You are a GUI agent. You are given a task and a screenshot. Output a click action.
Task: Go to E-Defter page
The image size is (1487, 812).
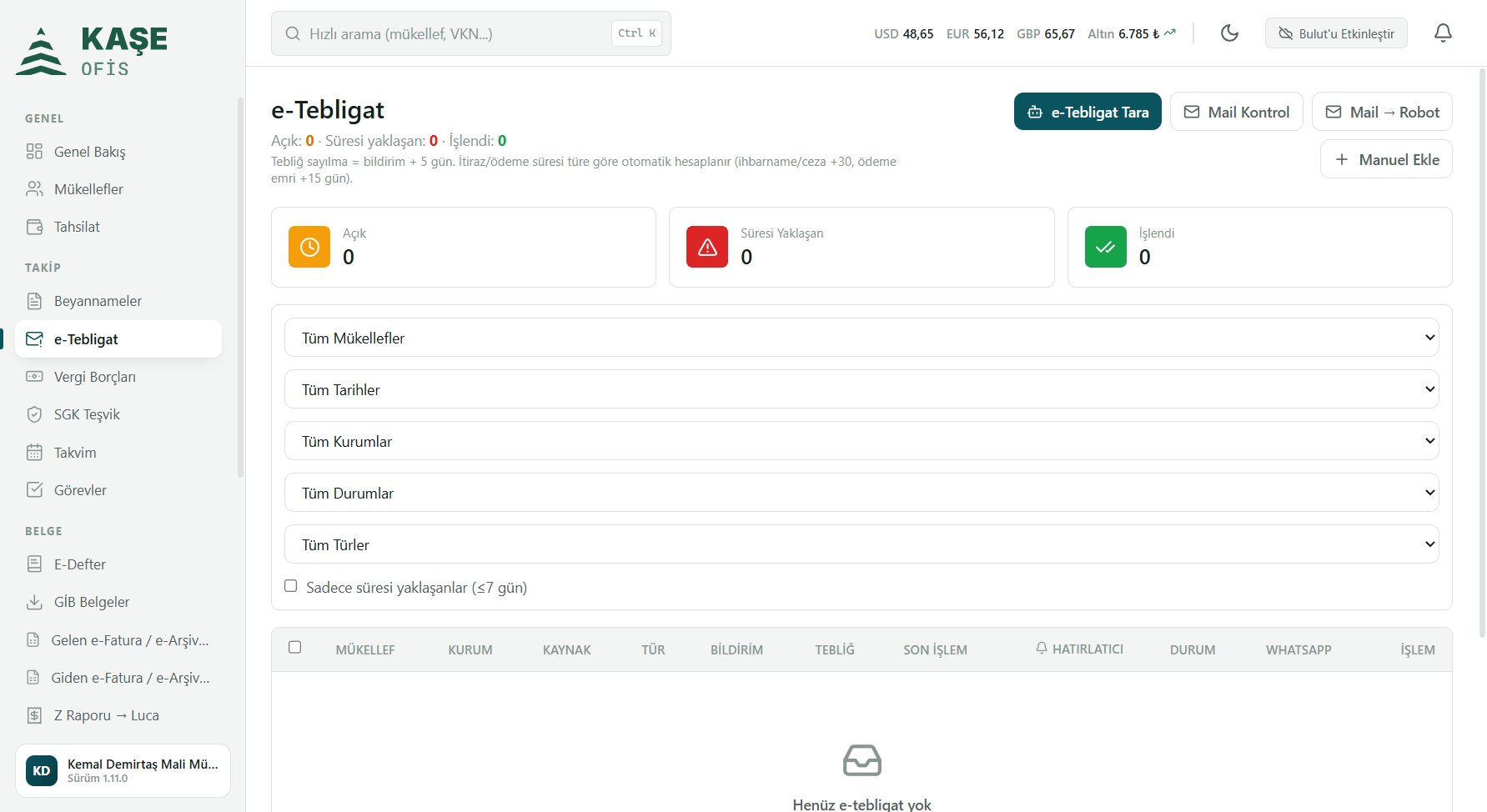(118, 564)
